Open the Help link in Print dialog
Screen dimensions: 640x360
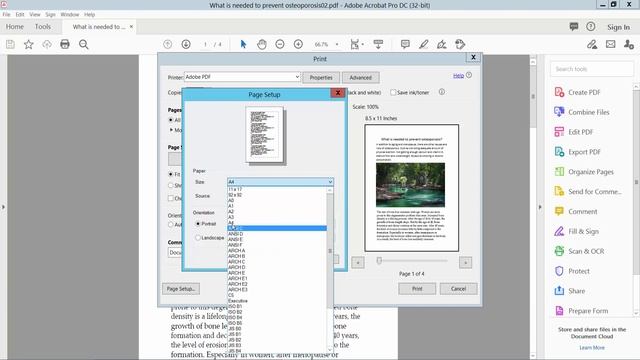pos(458,76)
